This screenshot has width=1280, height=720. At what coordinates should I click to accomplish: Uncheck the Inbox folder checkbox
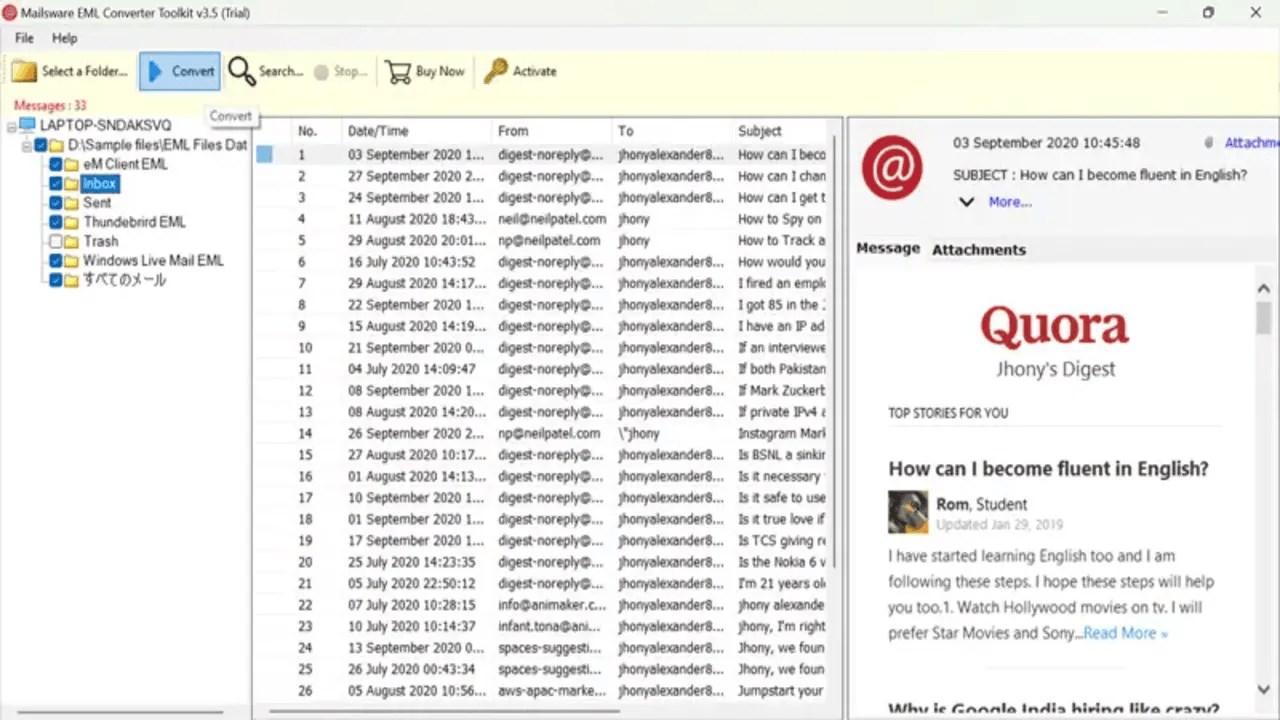pyautogui.click(x=56, y=184)
